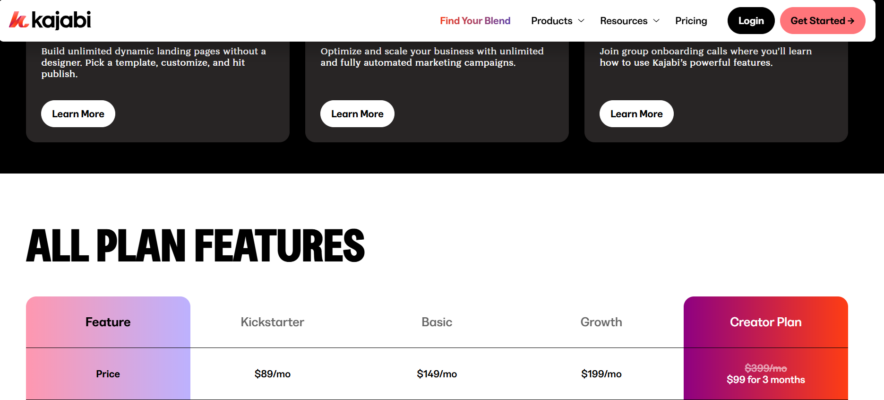Click the $199/mo Growth price cell
This screenshot has width=884, height=400.
pyautogui.click(x=601, y=374)
